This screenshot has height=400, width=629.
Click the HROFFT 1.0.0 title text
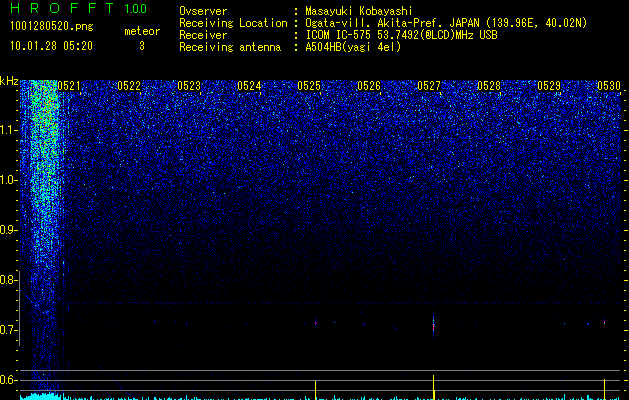(x=78, y=8)
